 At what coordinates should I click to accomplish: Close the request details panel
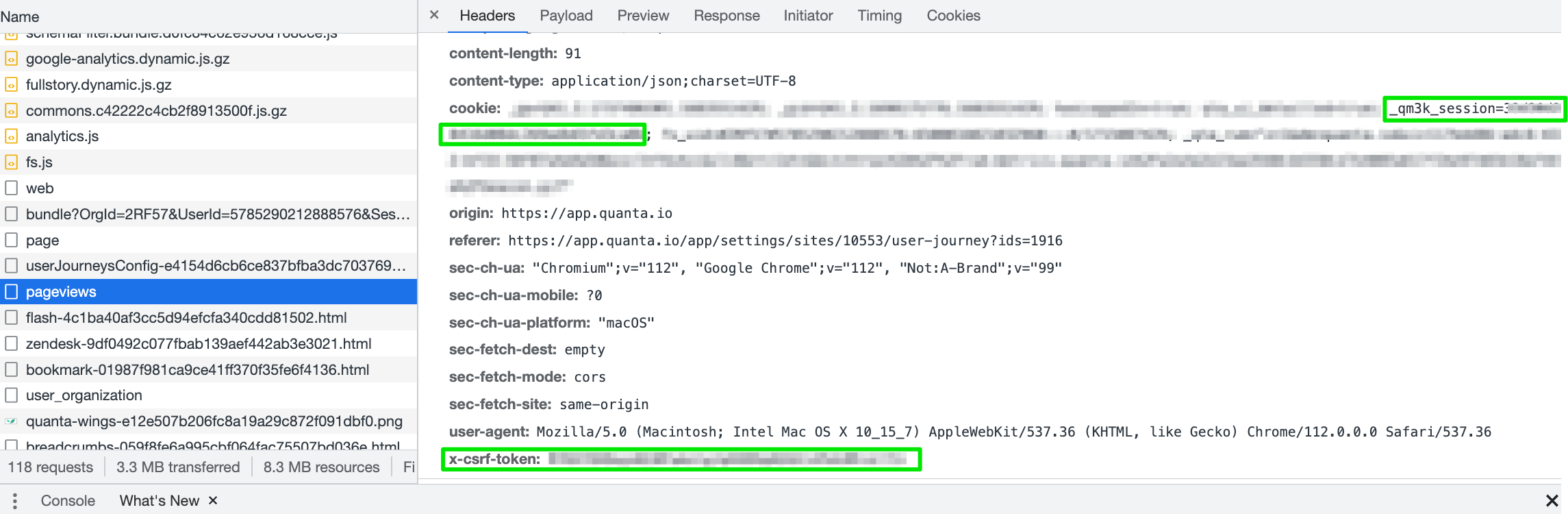coord(434,15)
